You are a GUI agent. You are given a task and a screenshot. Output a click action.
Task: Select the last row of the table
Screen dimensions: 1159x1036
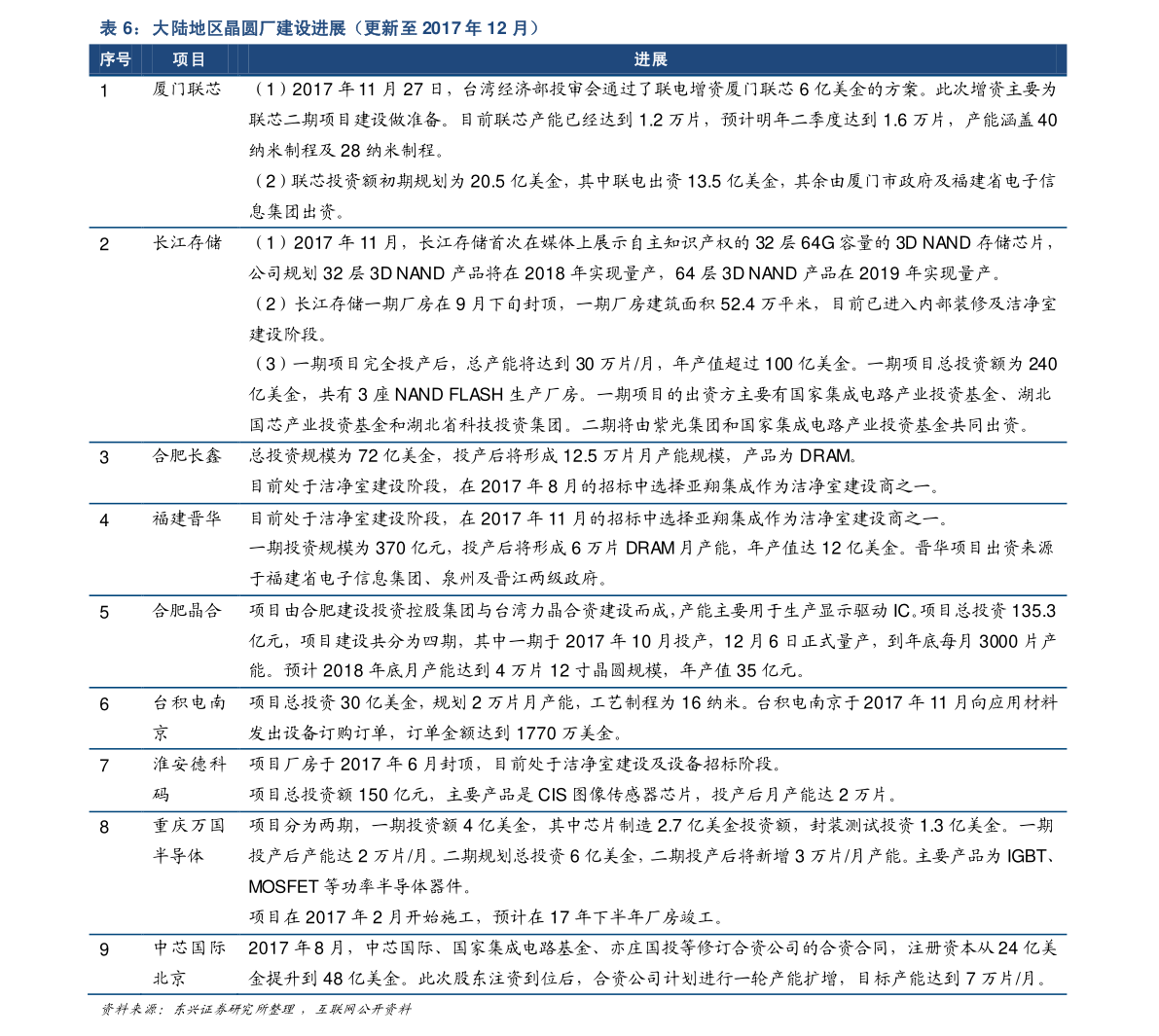pyautogui.click(x=578, y=965)
